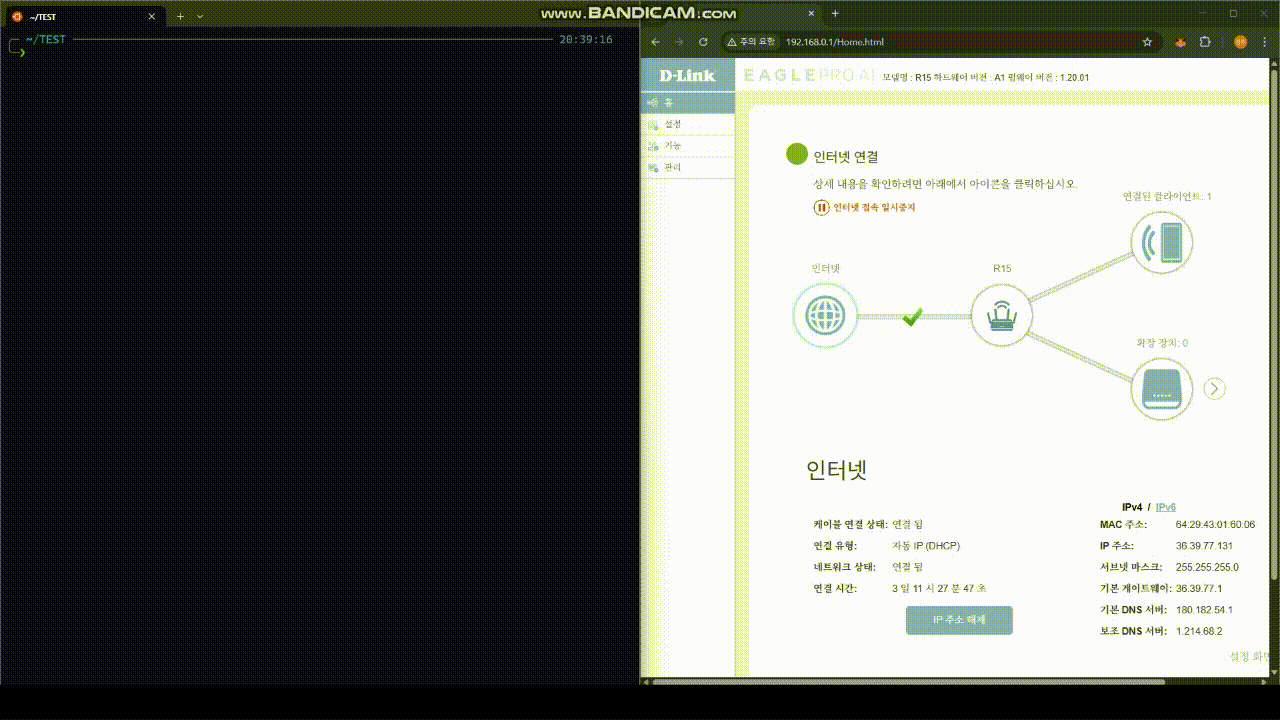Click the browser back arrow

pyautogui.click(x=655, y=42)
